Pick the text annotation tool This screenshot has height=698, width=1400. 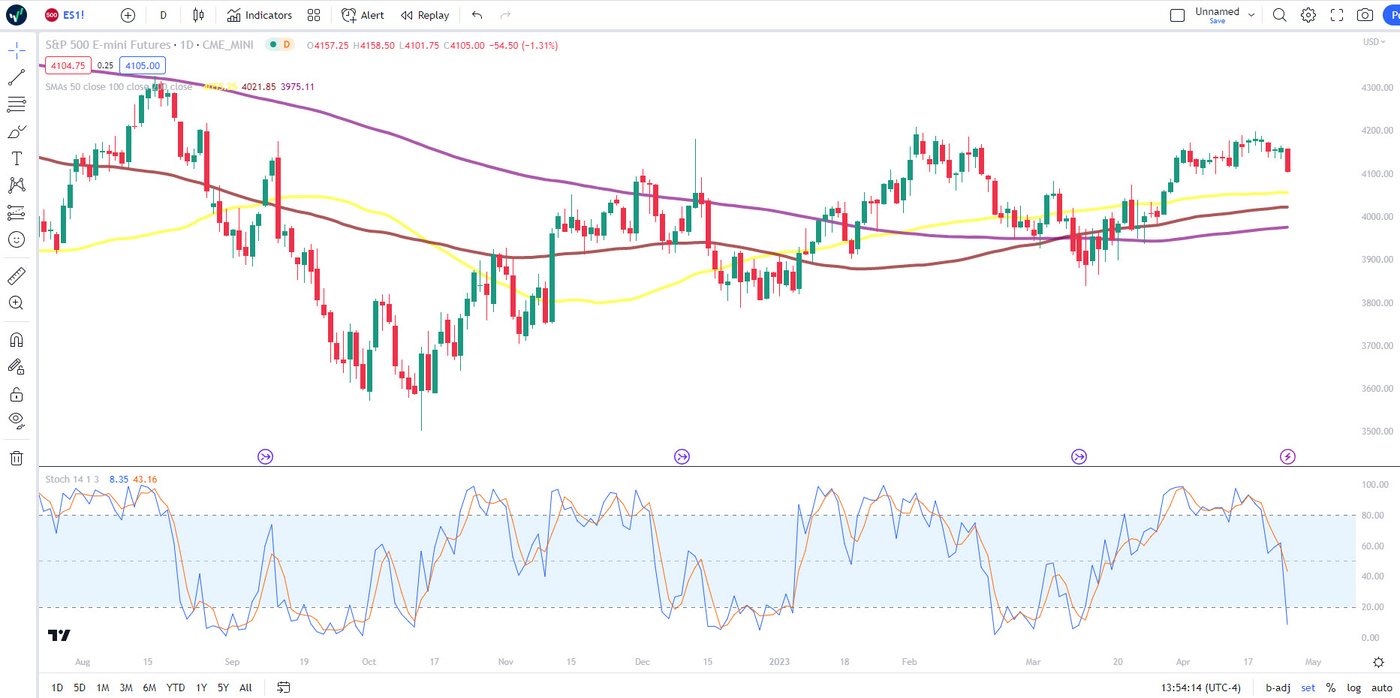point(17,158)
